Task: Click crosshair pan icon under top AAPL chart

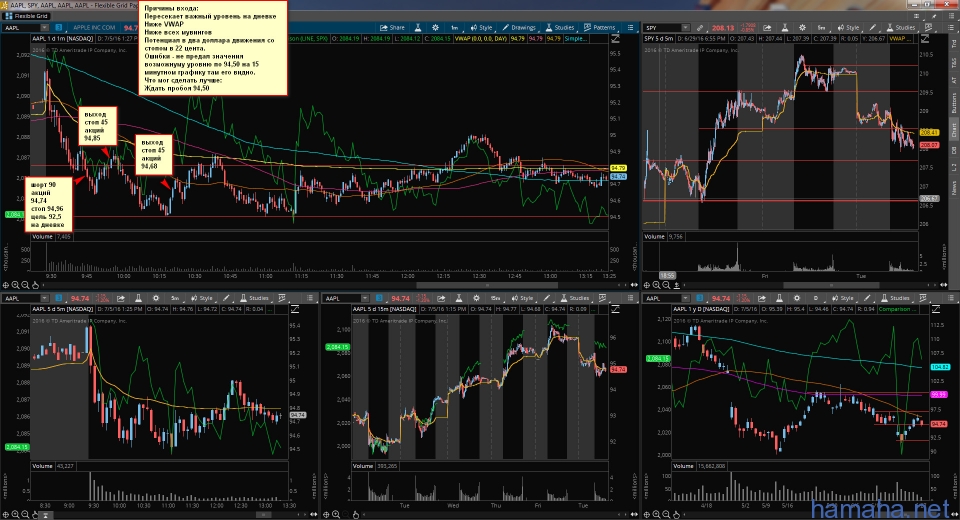Action: click(6, 285)
